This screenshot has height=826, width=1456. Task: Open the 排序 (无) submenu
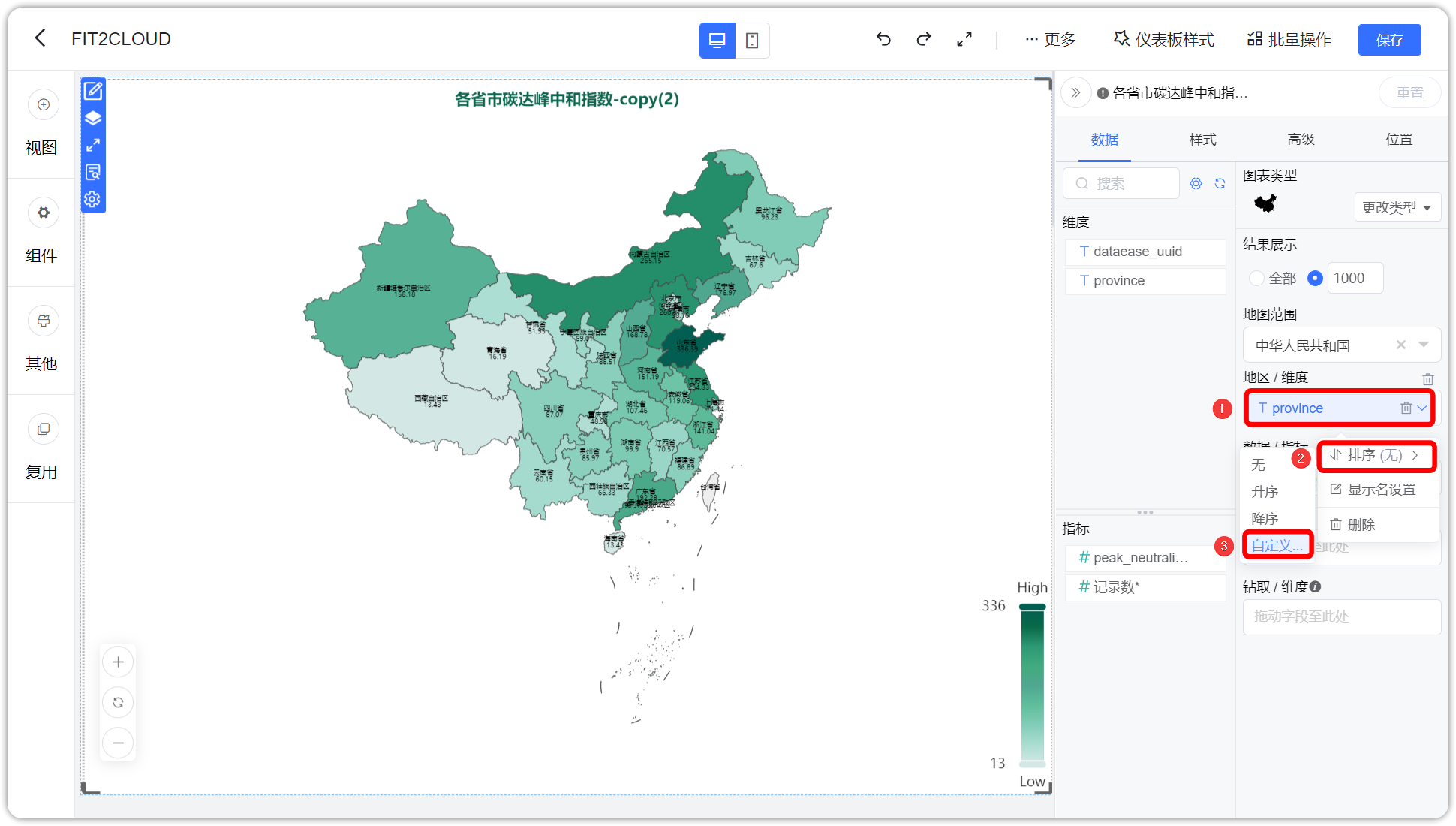coord(1376,455)
